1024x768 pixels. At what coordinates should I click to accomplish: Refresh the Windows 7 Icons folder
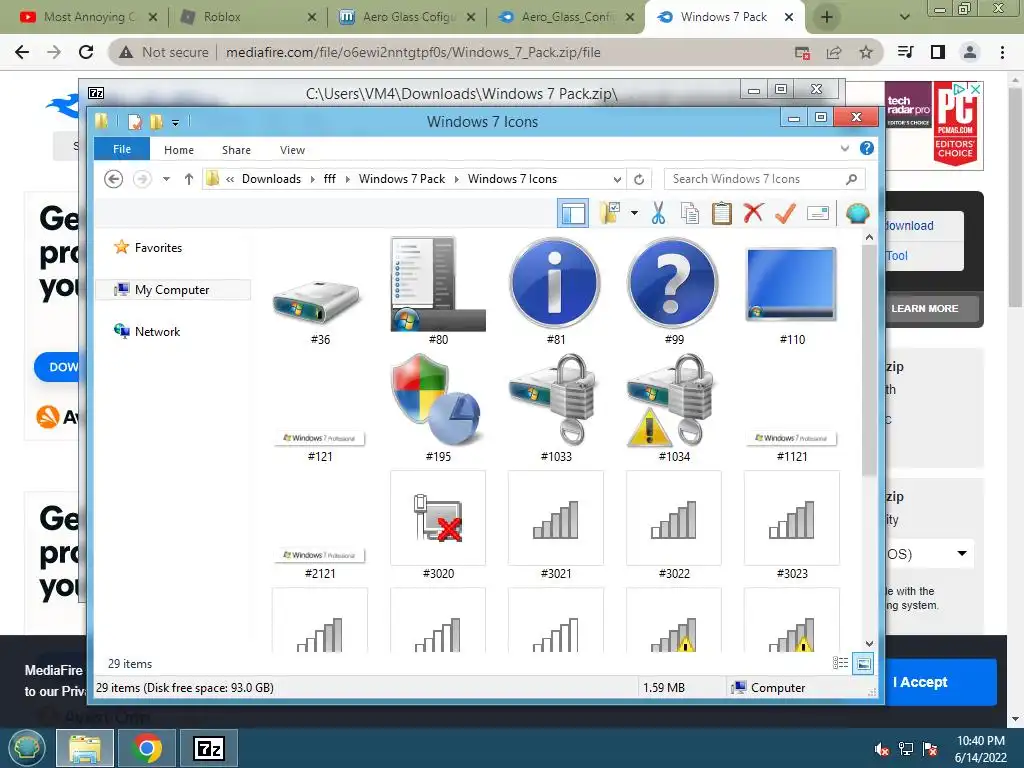[x=639, y=179]
